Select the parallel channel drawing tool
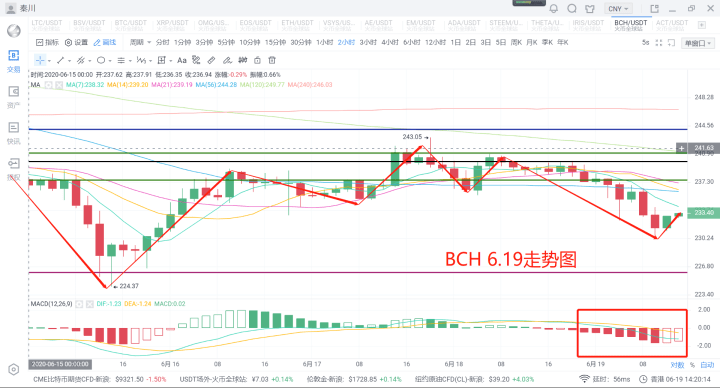Screen dimensions: 720x388 pos(81,60)
